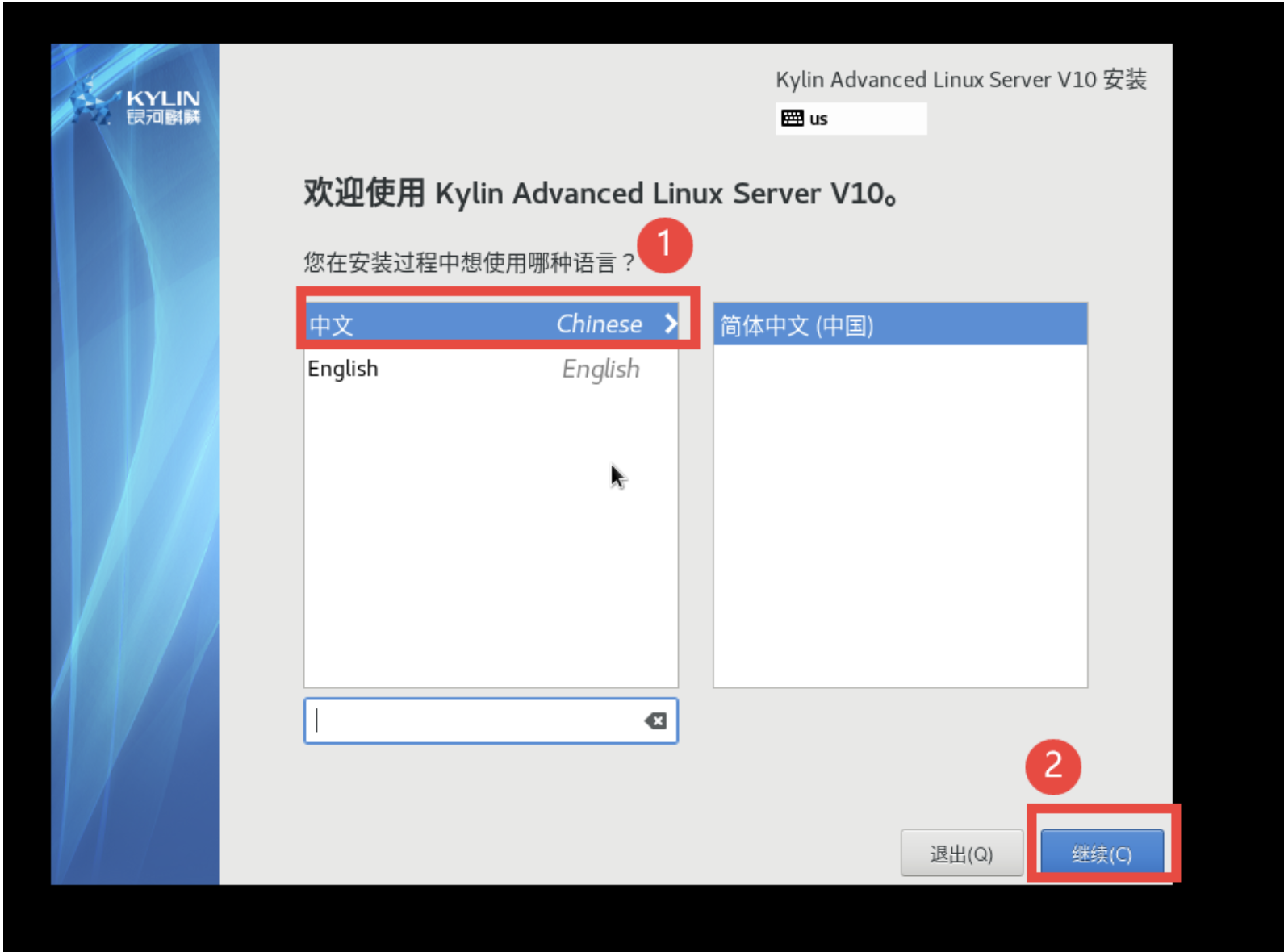
Task: Click the question text 您在安装过程中想使用哪种语言
Action: tap(469, 262)
